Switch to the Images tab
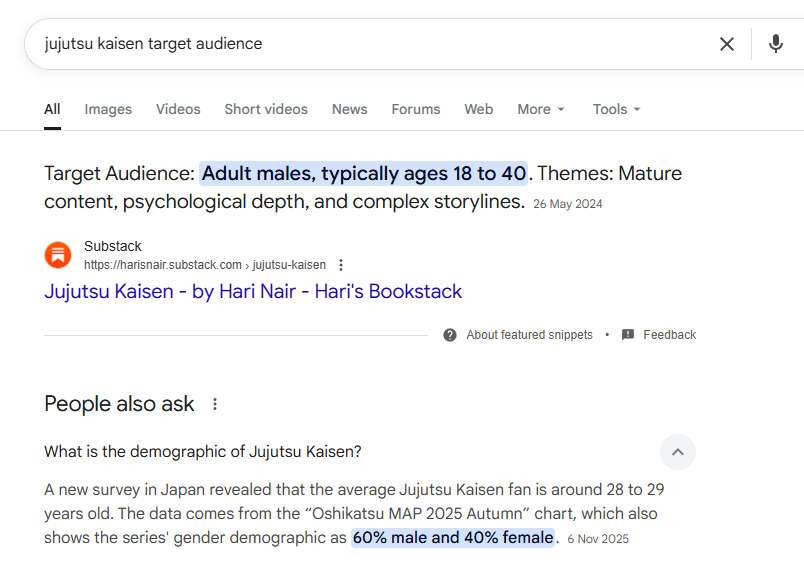Viewport: 804px width, 562px height. (108, 109)
